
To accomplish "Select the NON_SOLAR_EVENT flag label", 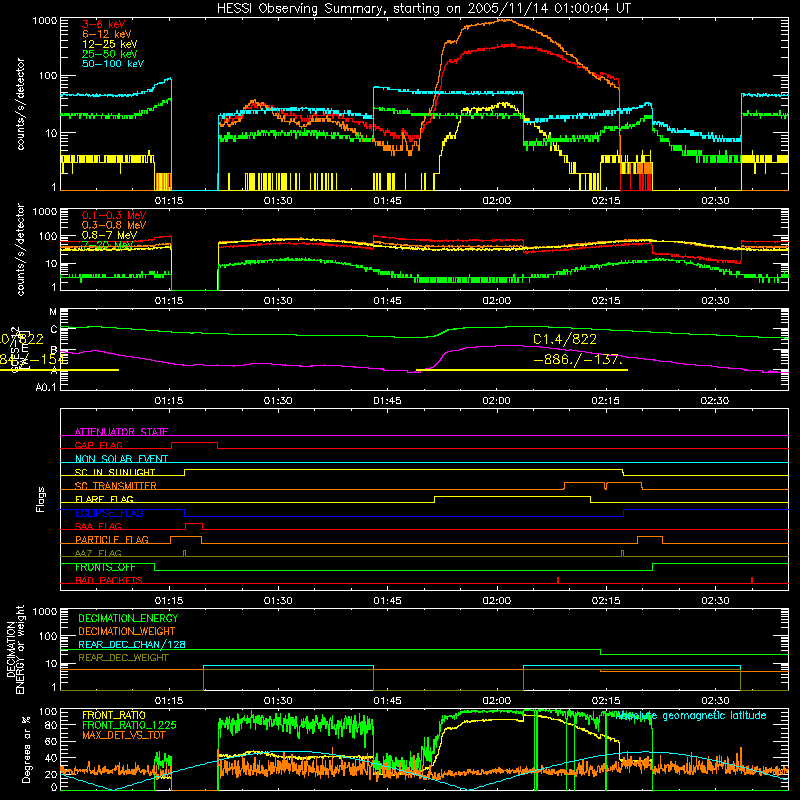I will 121,459.
